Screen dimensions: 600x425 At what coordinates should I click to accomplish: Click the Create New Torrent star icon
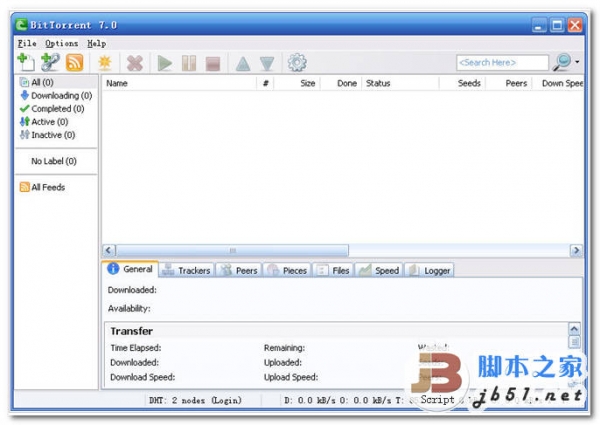[104, 63]
